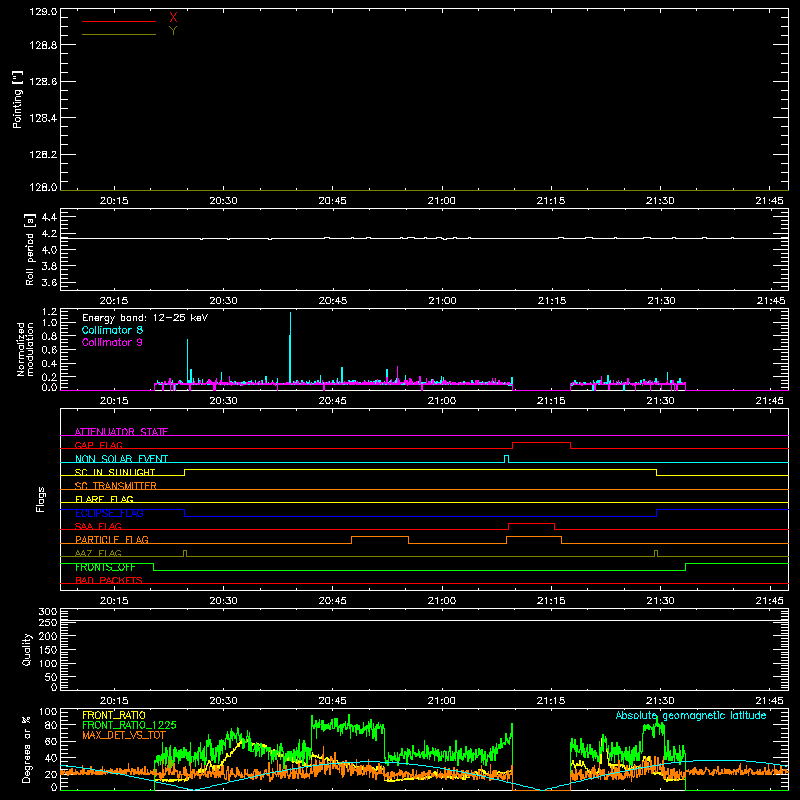Click the raised red SAA_FLAG step
Image resolution: width=800 pixels, height=800 pixels.
coord(532,524)
